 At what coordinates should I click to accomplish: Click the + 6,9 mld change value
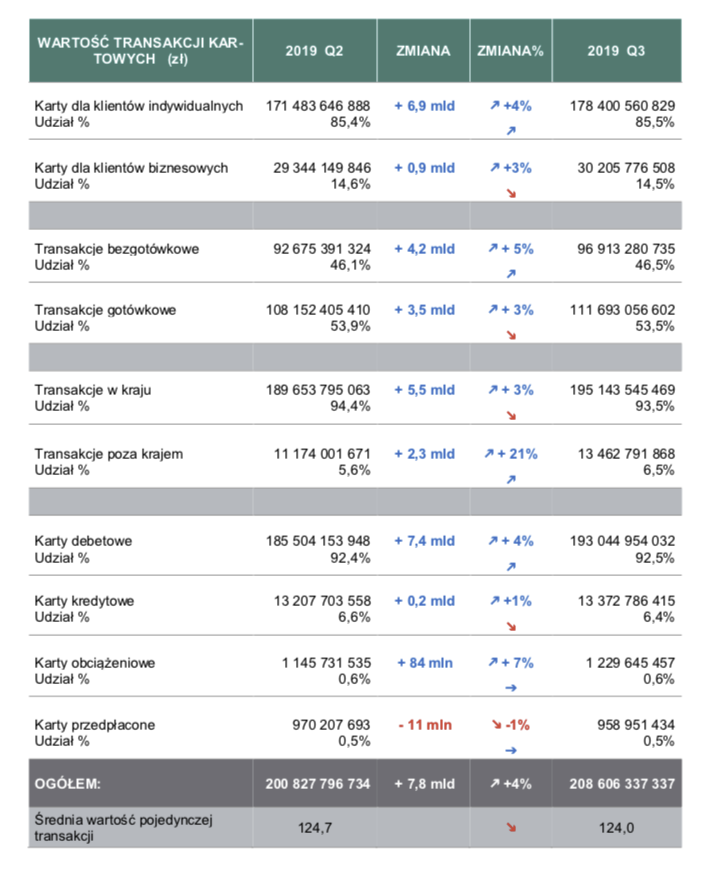tap(424, 106)
